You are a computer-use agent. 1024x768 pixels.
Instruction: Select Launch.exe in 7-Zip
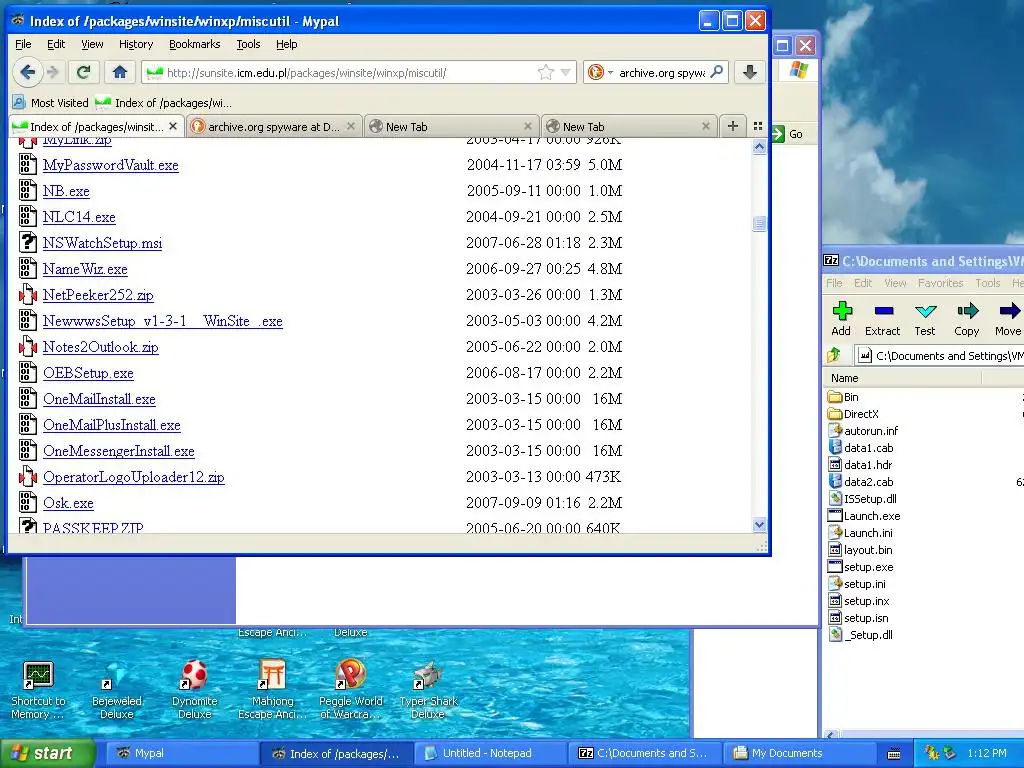click(x=864, y=516)
